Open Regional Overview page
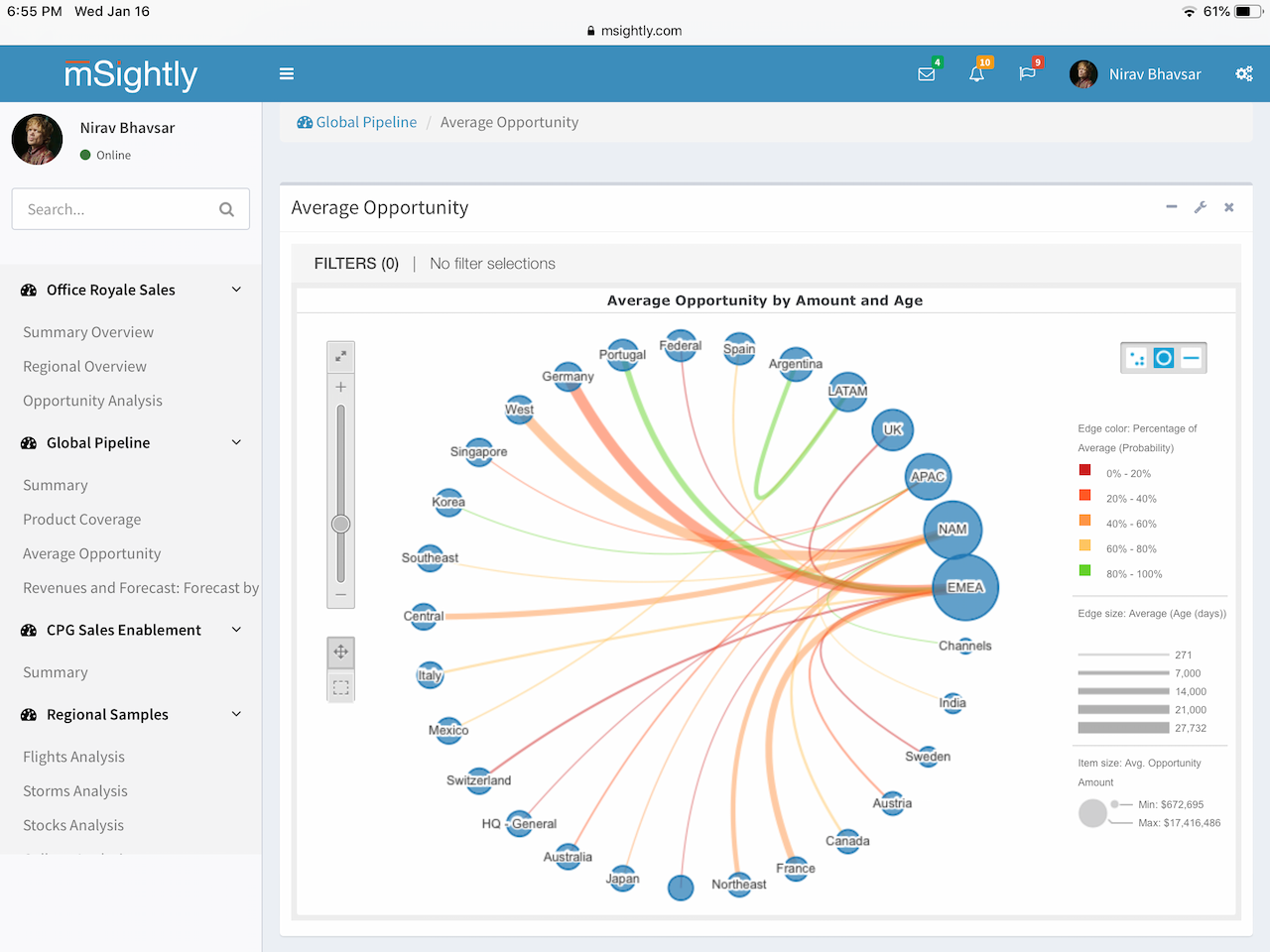Viewport: 1270px width, 952px height. [84, 366]
